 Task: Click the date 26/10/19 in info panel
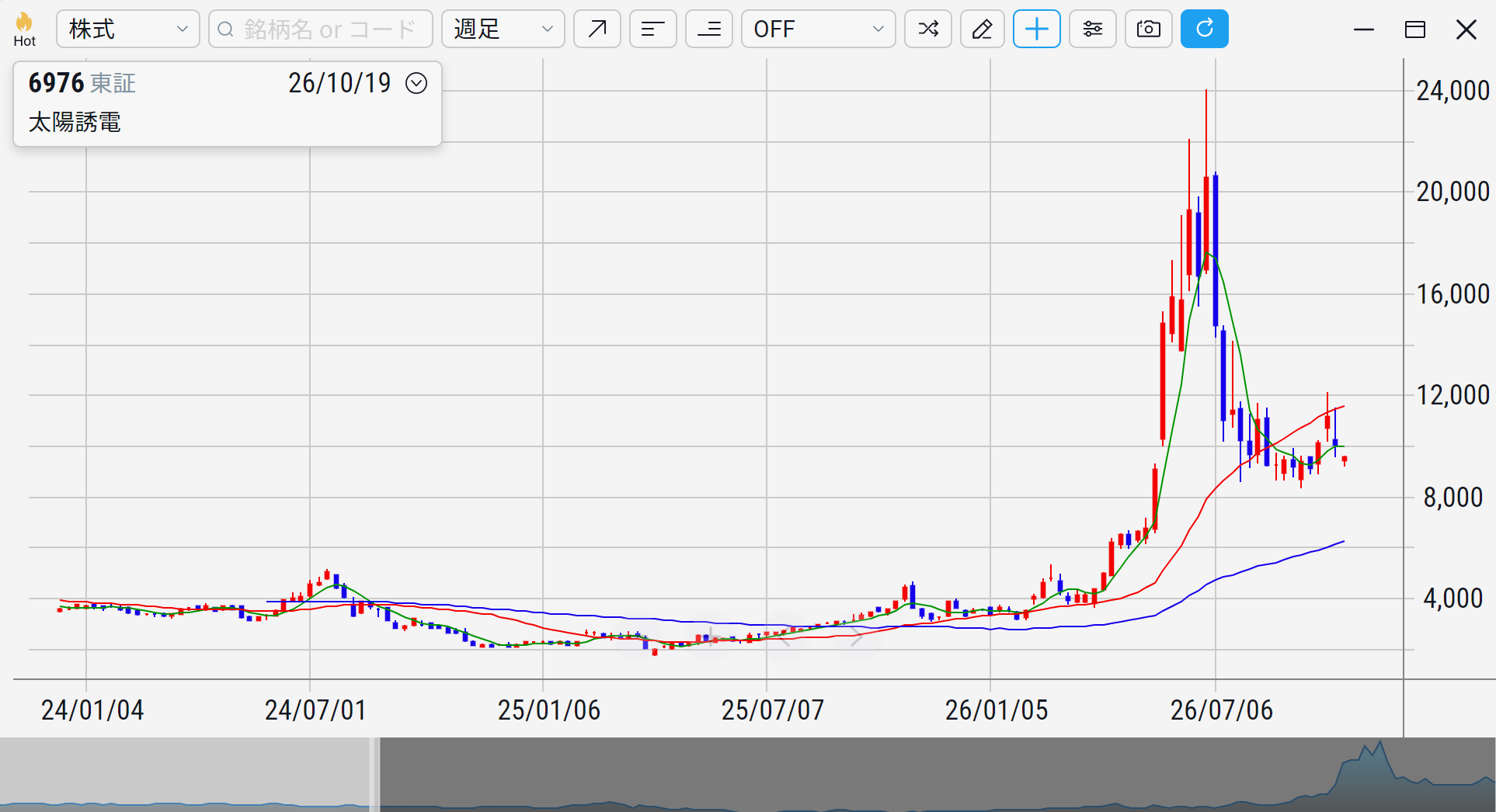[339, 83]
